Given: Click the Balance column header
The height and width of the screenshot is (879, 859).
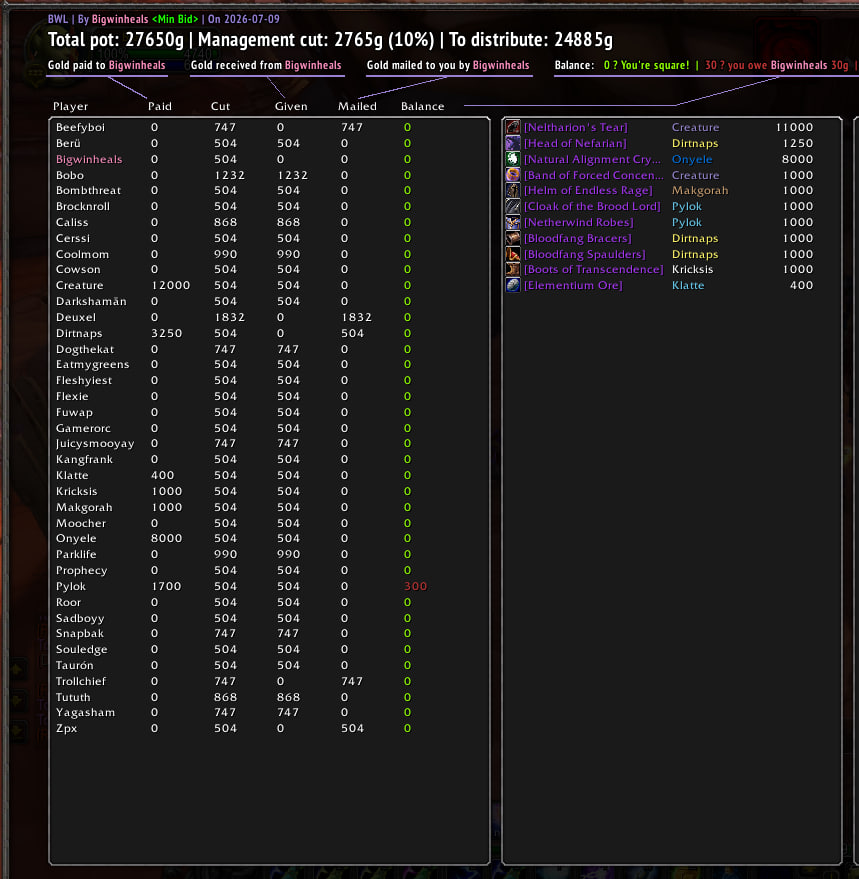Looking at the screenshot, I should 423,107.
